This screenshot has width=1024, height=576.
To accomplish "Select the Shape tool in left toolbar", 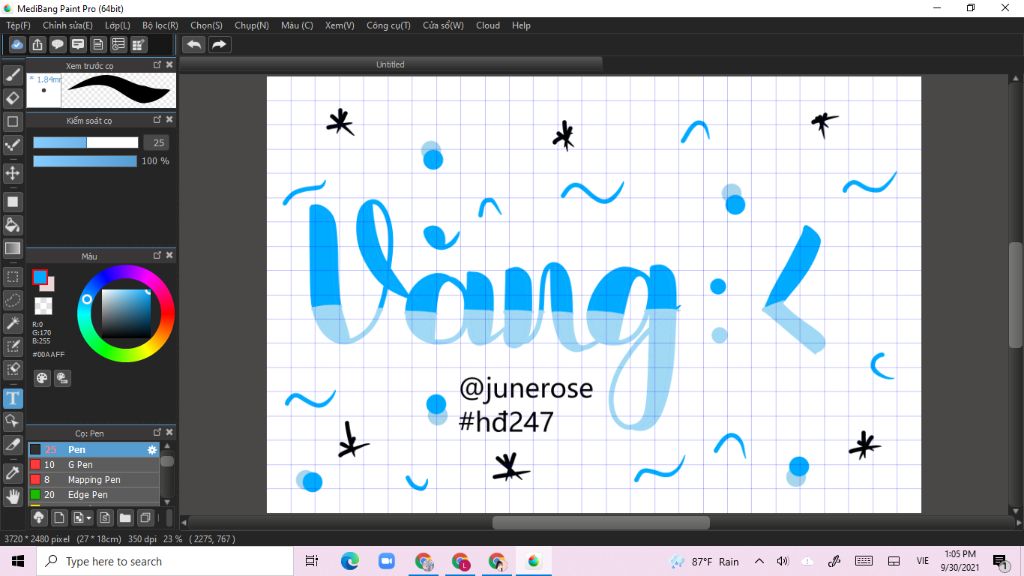I will pos(12,121).
